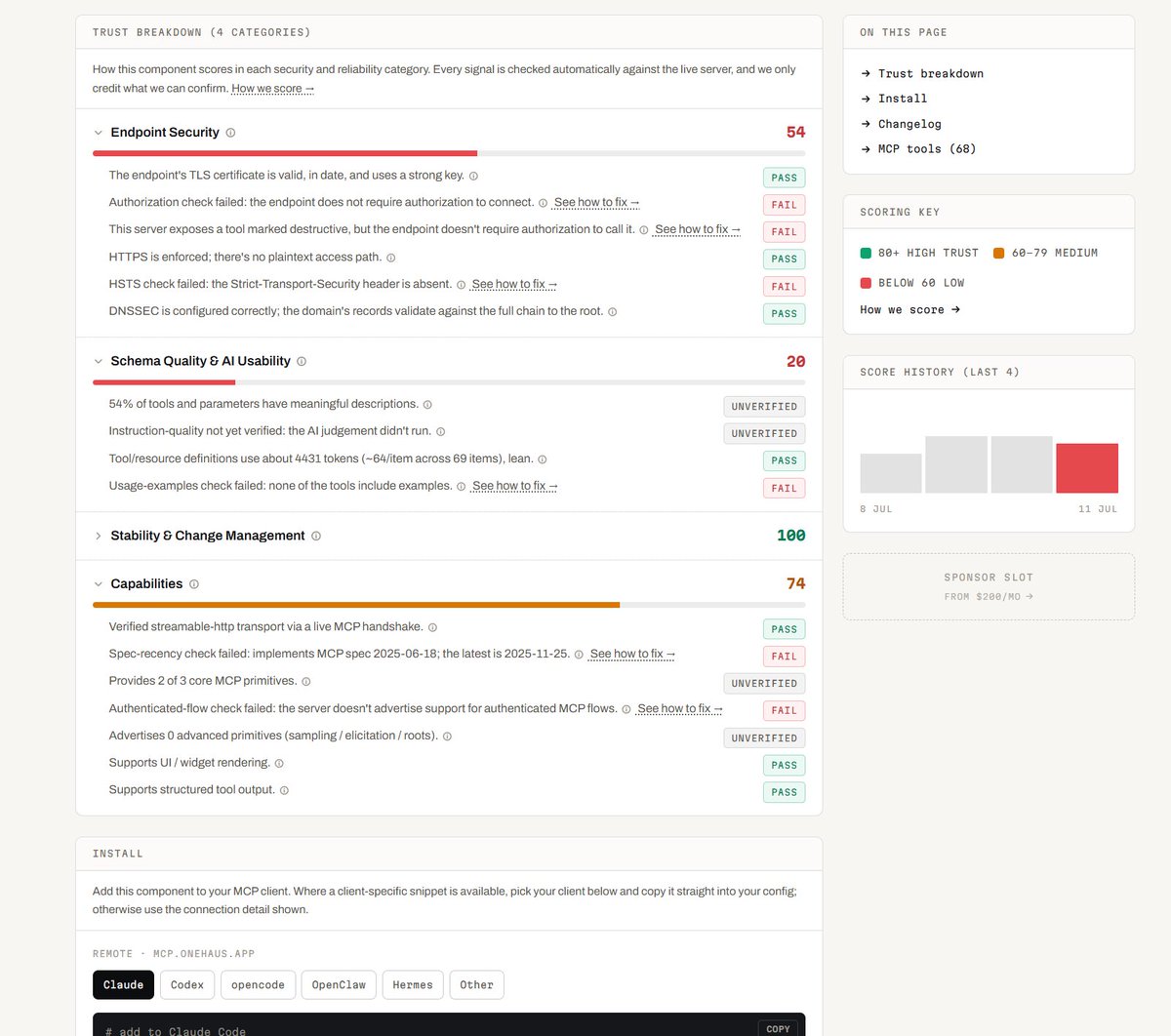Open See how to fix for spec-recency

click(632, 655)
